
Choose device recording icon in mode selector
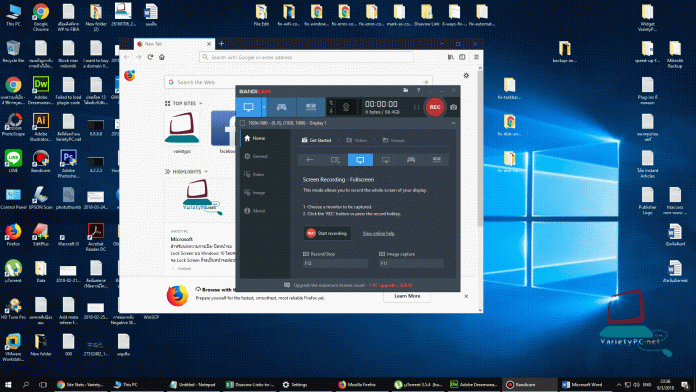point(437,160)
